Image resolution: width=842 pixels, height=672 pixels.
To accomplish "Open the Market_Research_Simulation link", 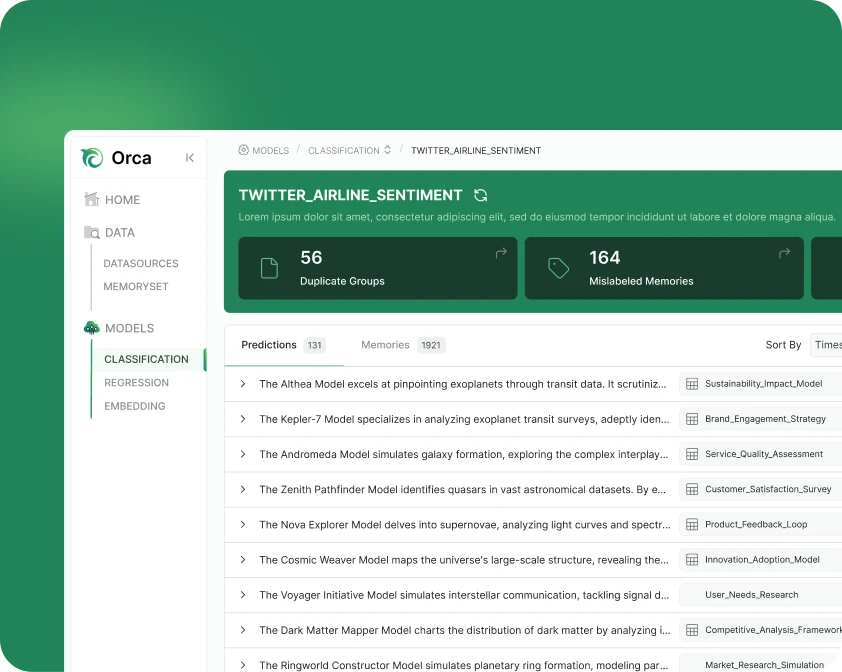I will (x=764, y=665).
